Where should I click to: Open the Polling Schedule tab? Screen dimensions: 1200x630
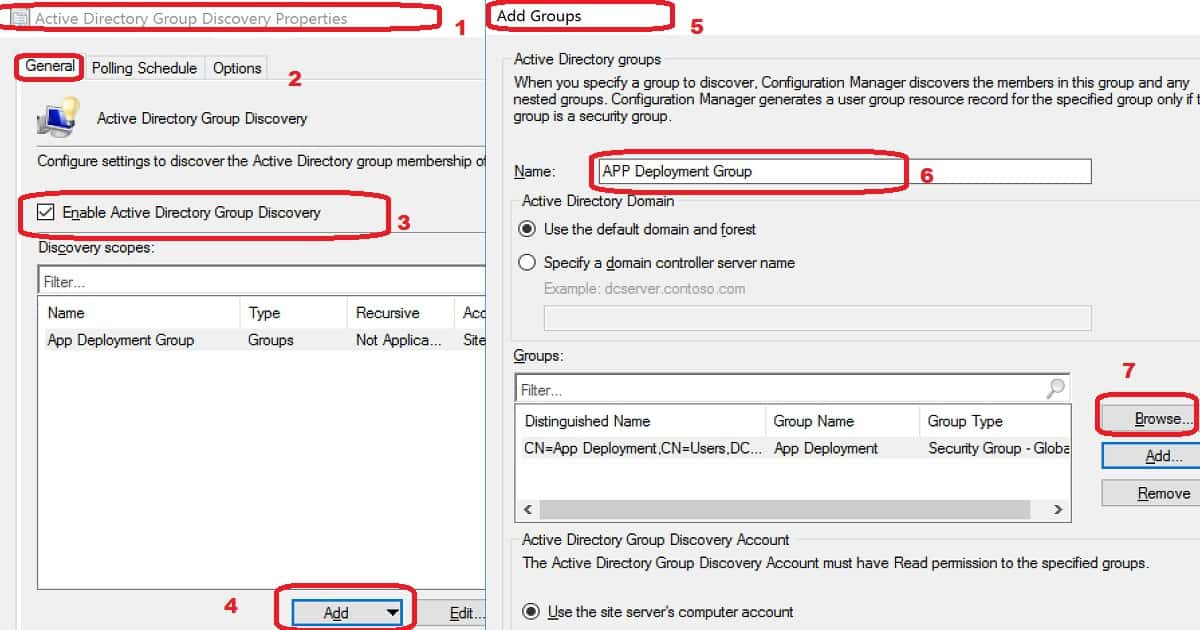[x=144, y=68]
